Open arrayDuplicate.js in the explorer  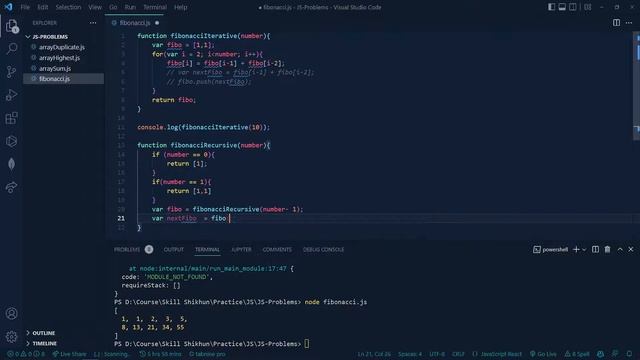click(62, 47)
